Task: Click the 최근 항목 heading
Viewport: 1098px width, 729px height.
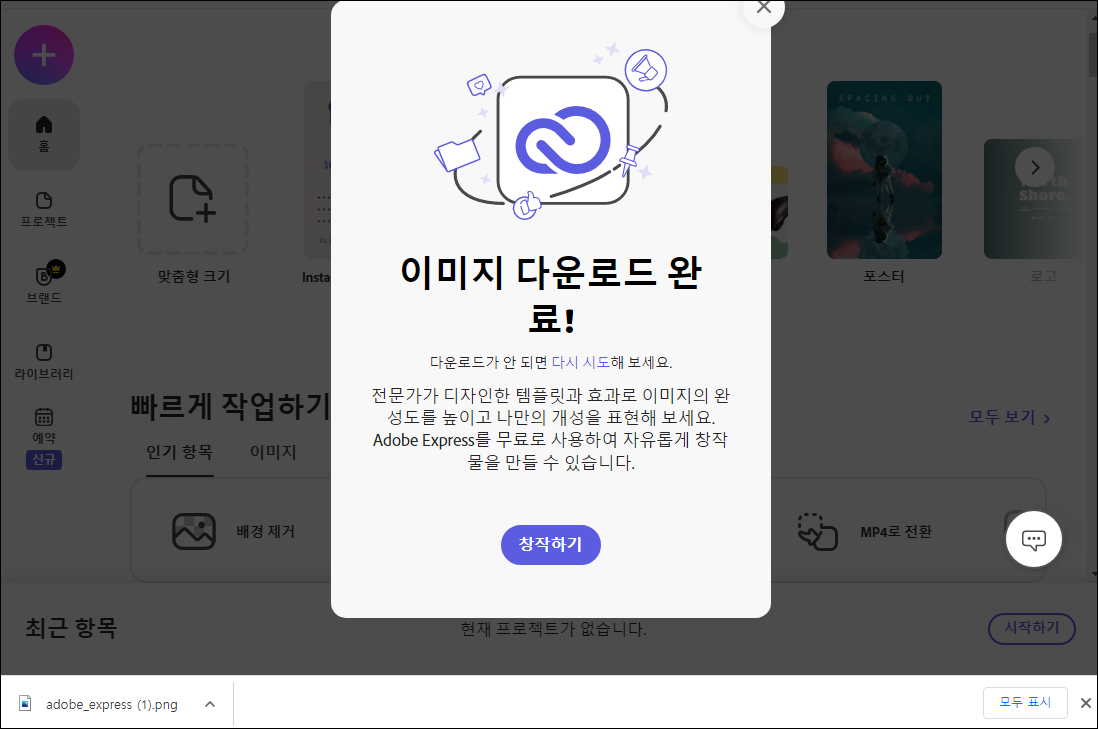Action: tap(71, 627)
